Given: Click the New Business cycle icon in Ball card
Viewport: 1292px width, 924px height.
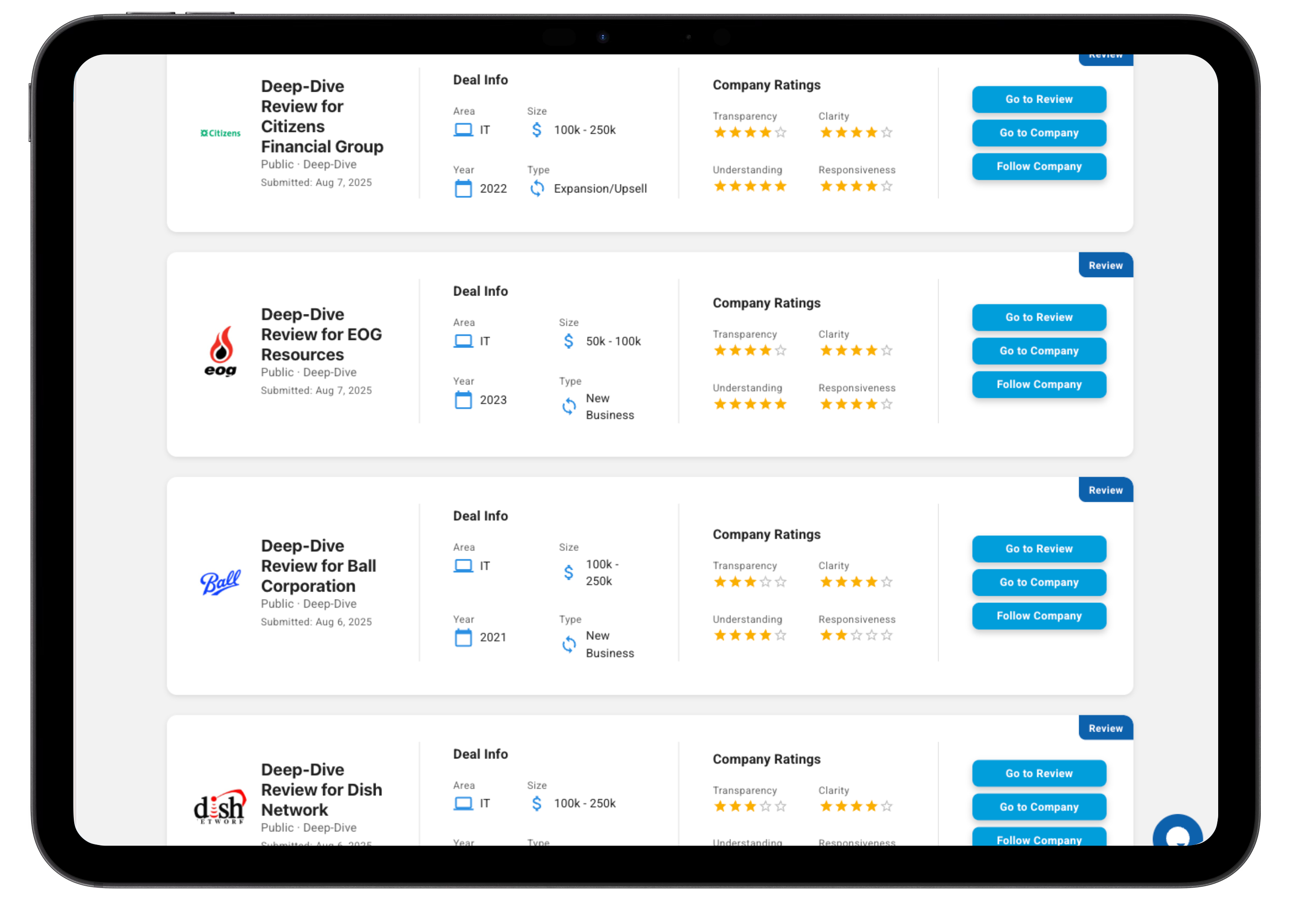Looking at the screenshot, I should pyautogui.click(x=569, y=645).
